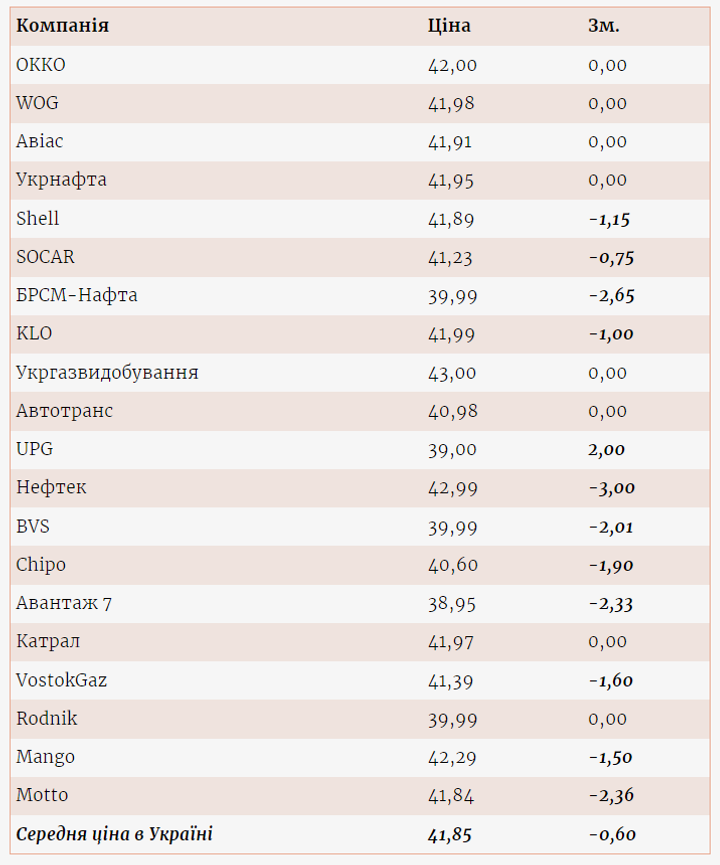Select the SOCAR price 41,23
Image resolution: width=720 pixels, height=865 pixels.
(x=449, y=257)
